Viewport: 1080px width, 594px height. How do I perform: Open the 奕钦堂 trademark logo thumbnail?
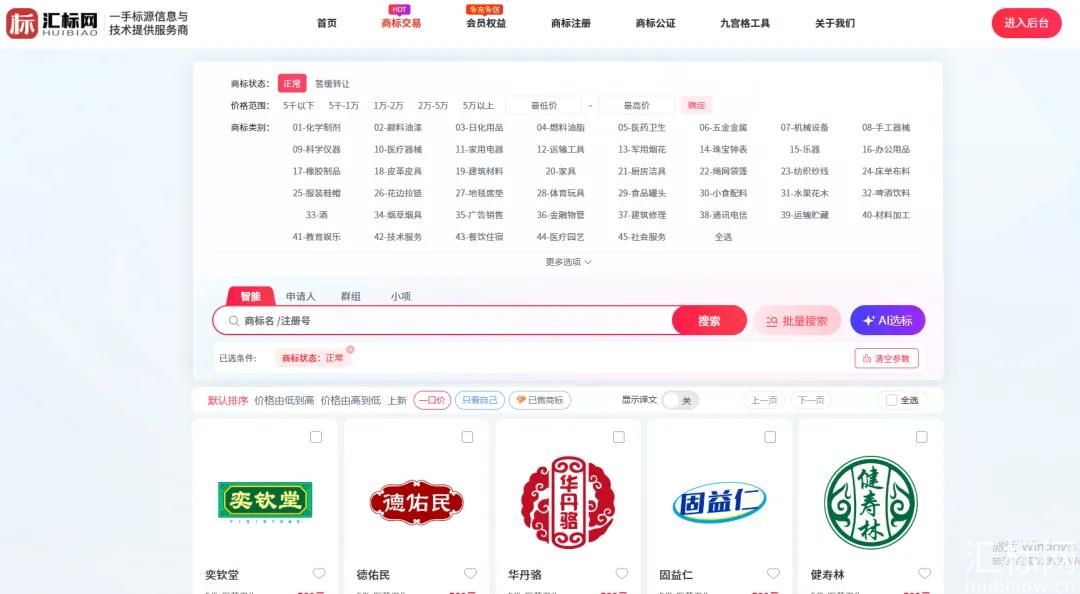coord(265,502)
